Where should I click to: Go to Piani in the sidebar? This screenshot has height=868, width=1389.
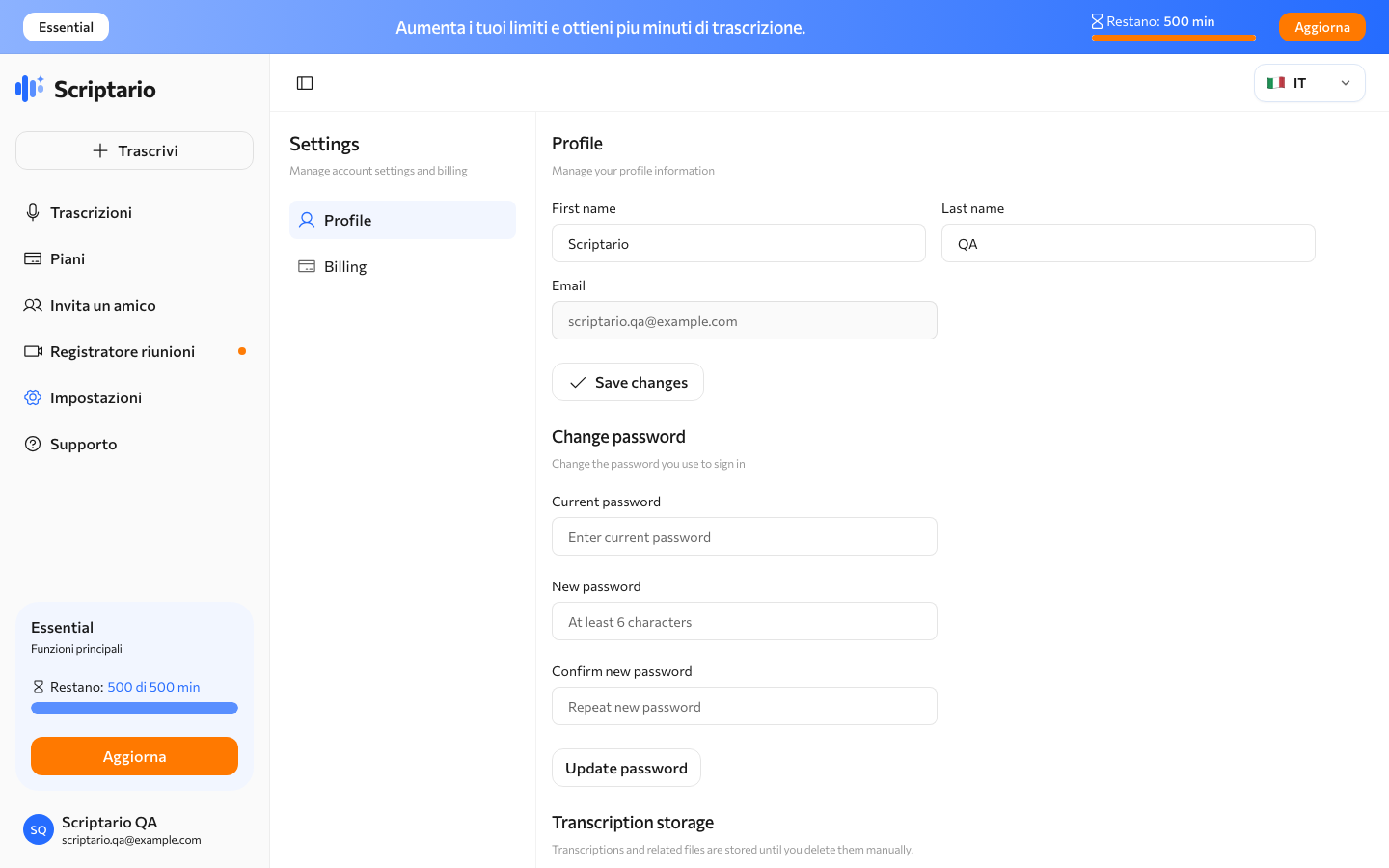(134, 258)
